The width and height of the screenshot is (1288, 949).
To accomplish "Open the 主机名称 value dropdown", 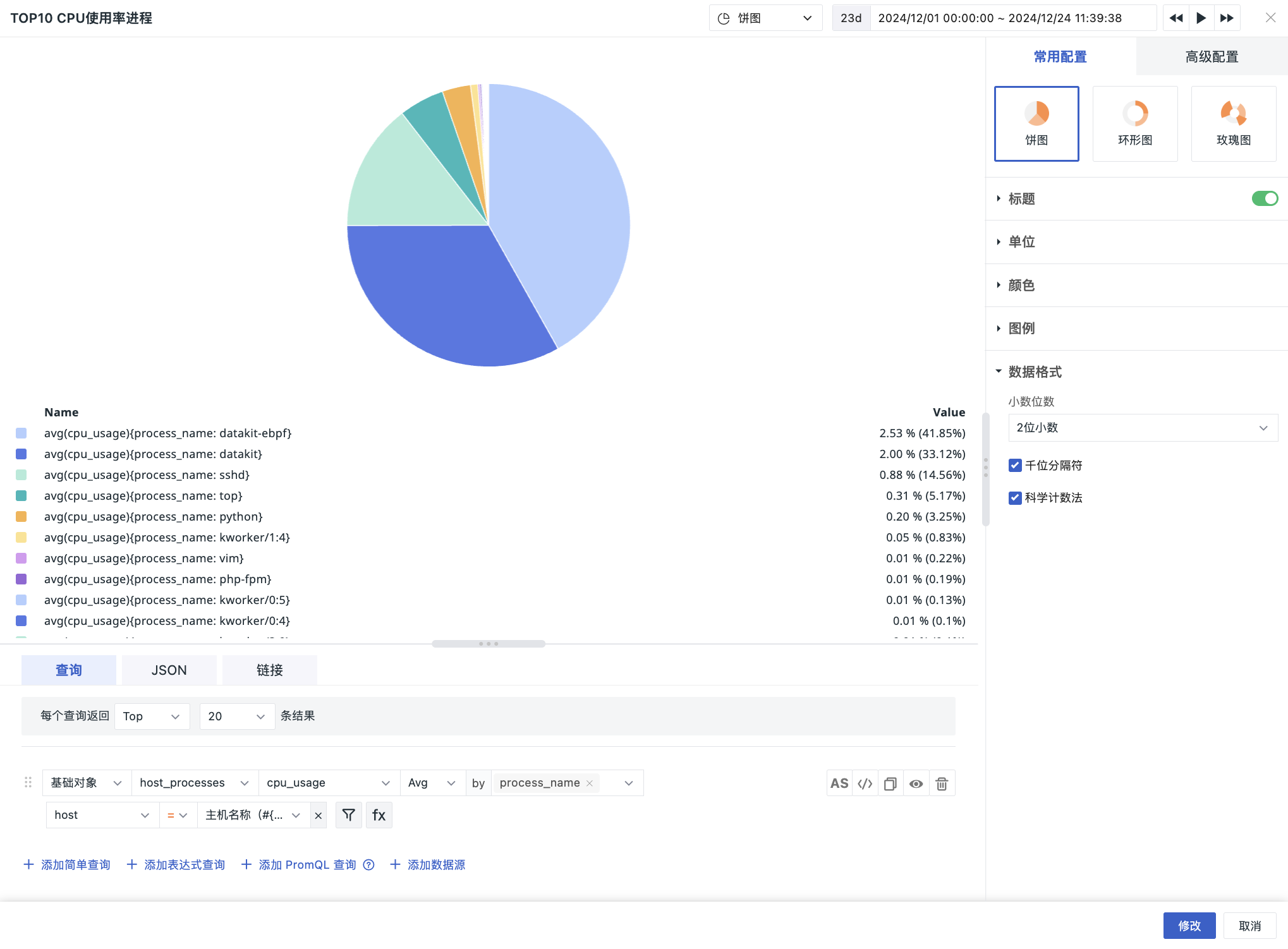I will click(253, 815).
